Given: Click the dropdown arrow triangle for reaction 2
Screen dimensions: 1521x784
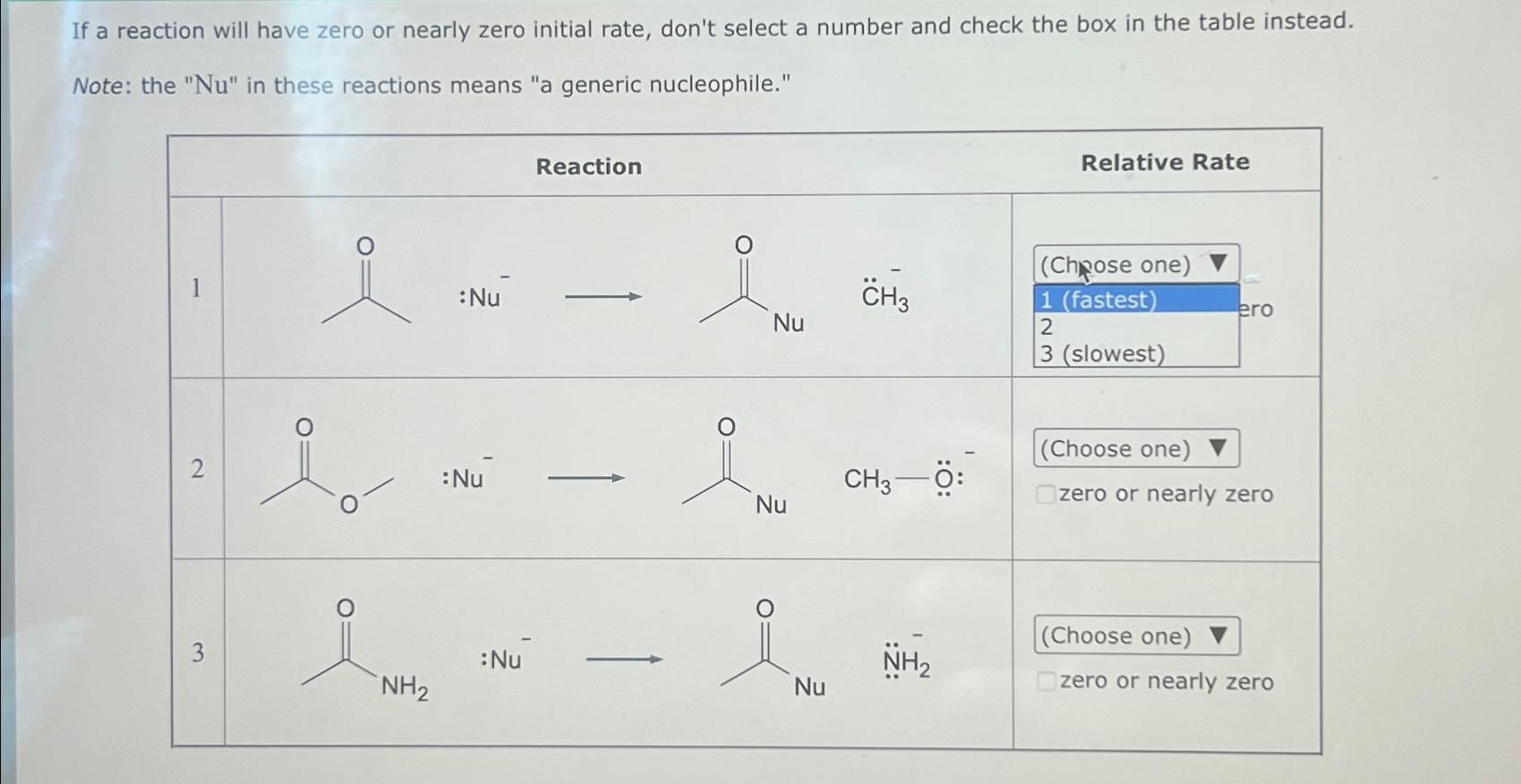Looking at the screenshot, I should pyautogui.click(x=1218, y=448).
